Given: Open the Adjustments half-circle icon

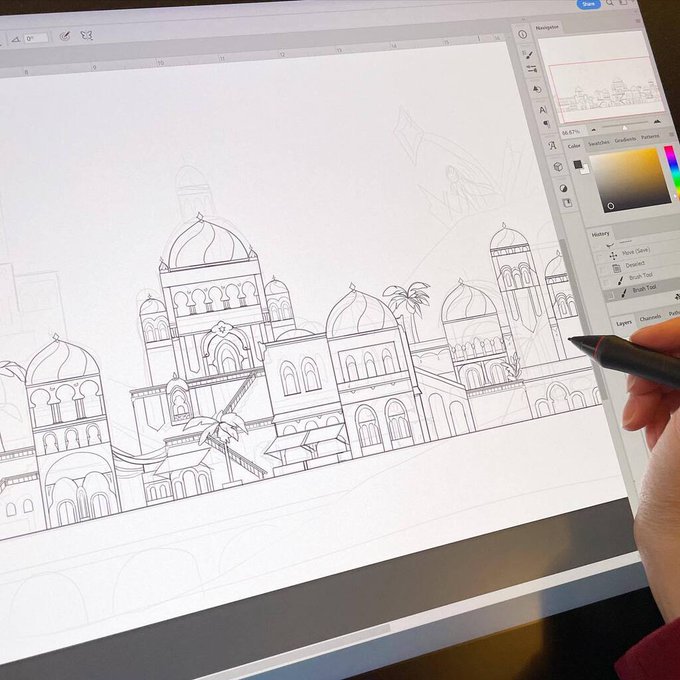Looking at the screenshot, I should coord(563,188).
